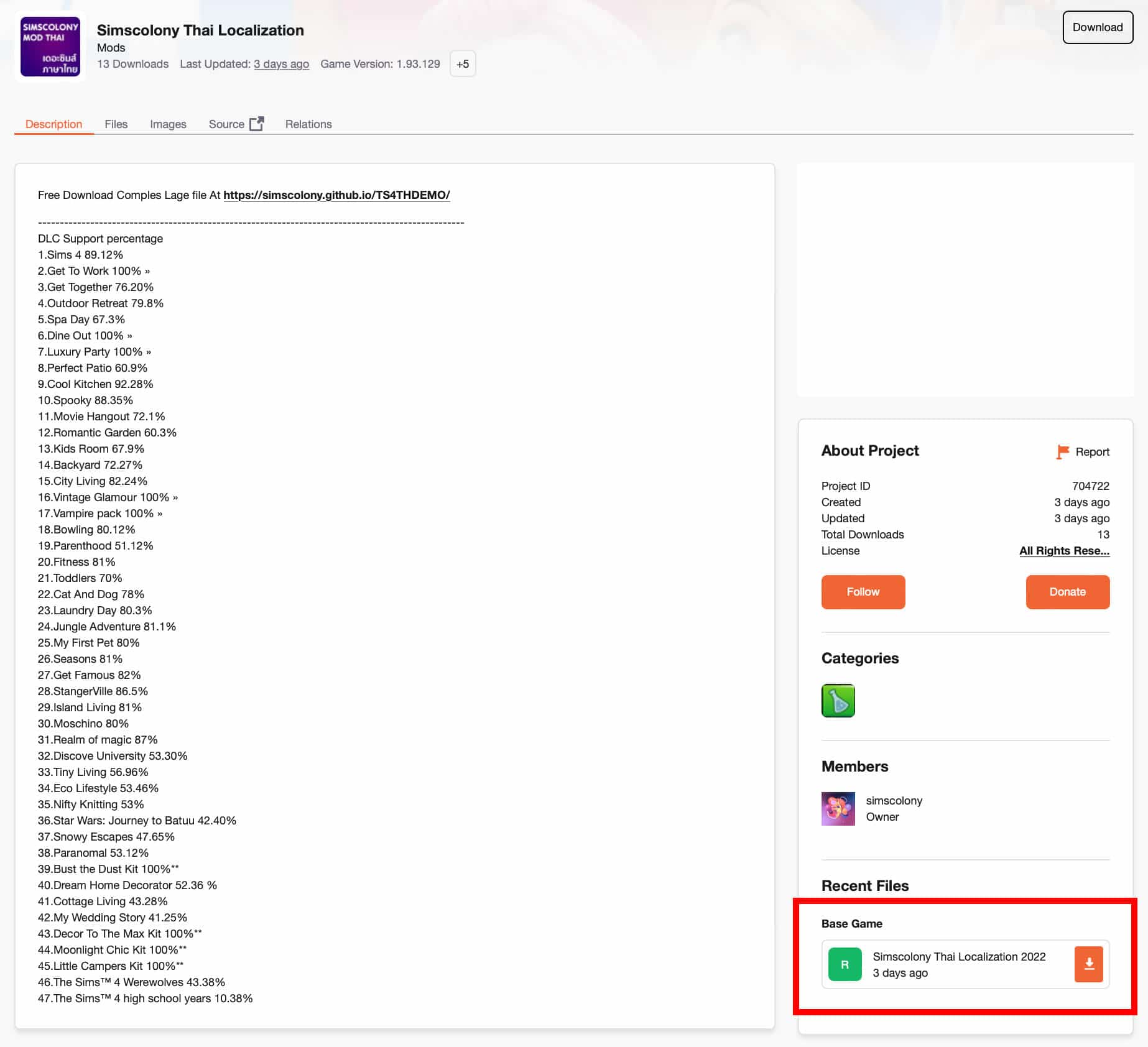Open the Files tab
This screenshot has height=1047, width=1148.
coord(116,124)
